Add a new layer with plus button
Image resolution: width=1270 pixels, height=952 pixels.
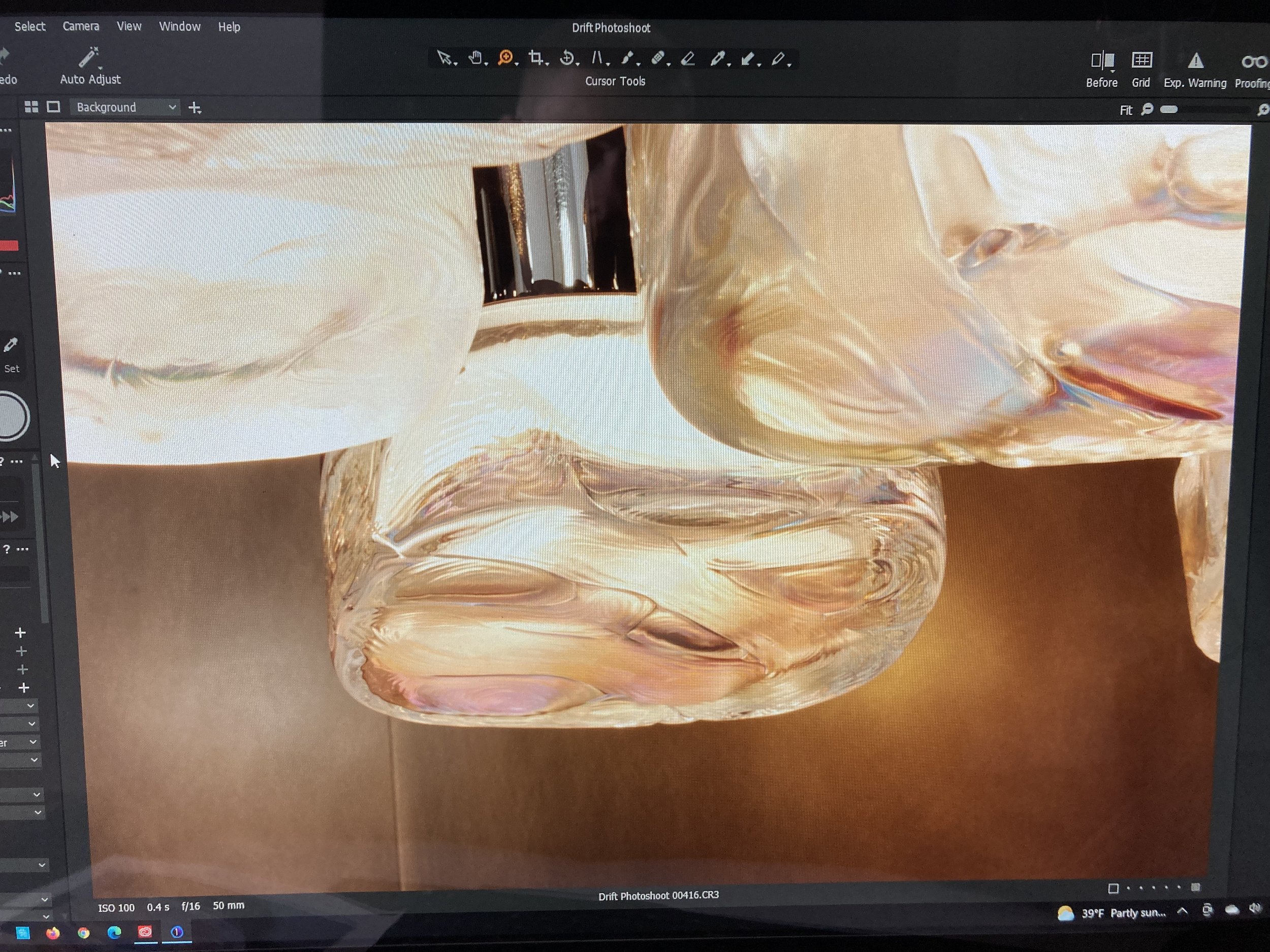coord(195,108)
